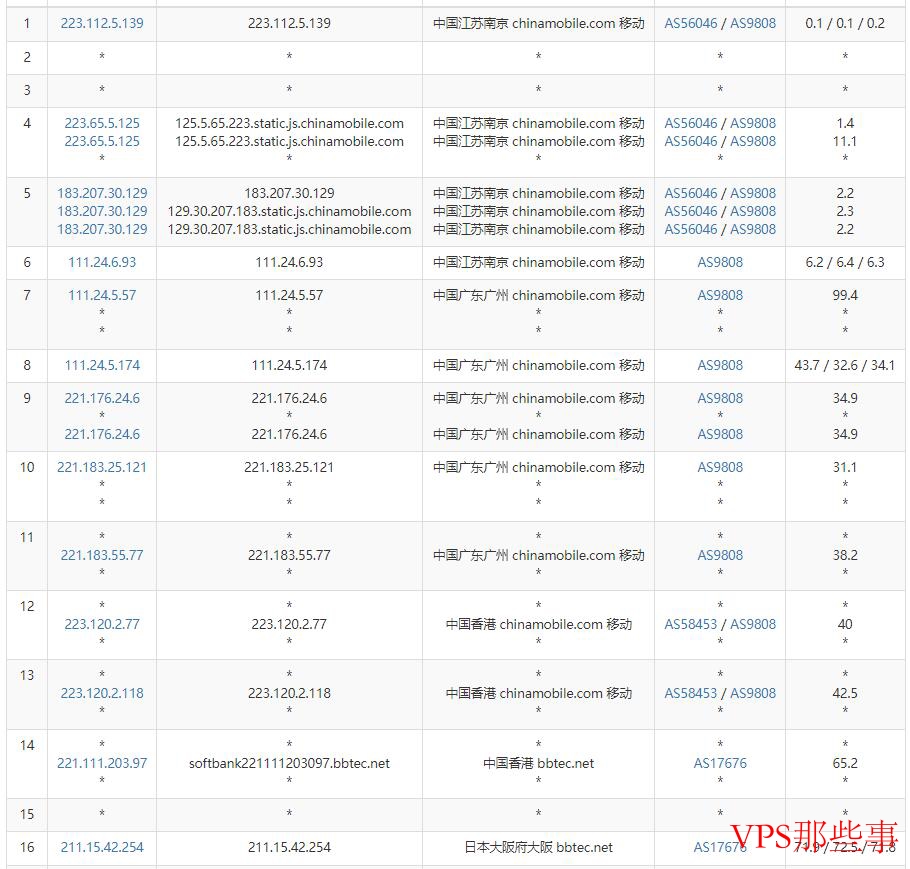This screenshot has height=869, width=910.
Task: Select hostname softbank221111203097.bbtec.net
Action: (289, 763)
